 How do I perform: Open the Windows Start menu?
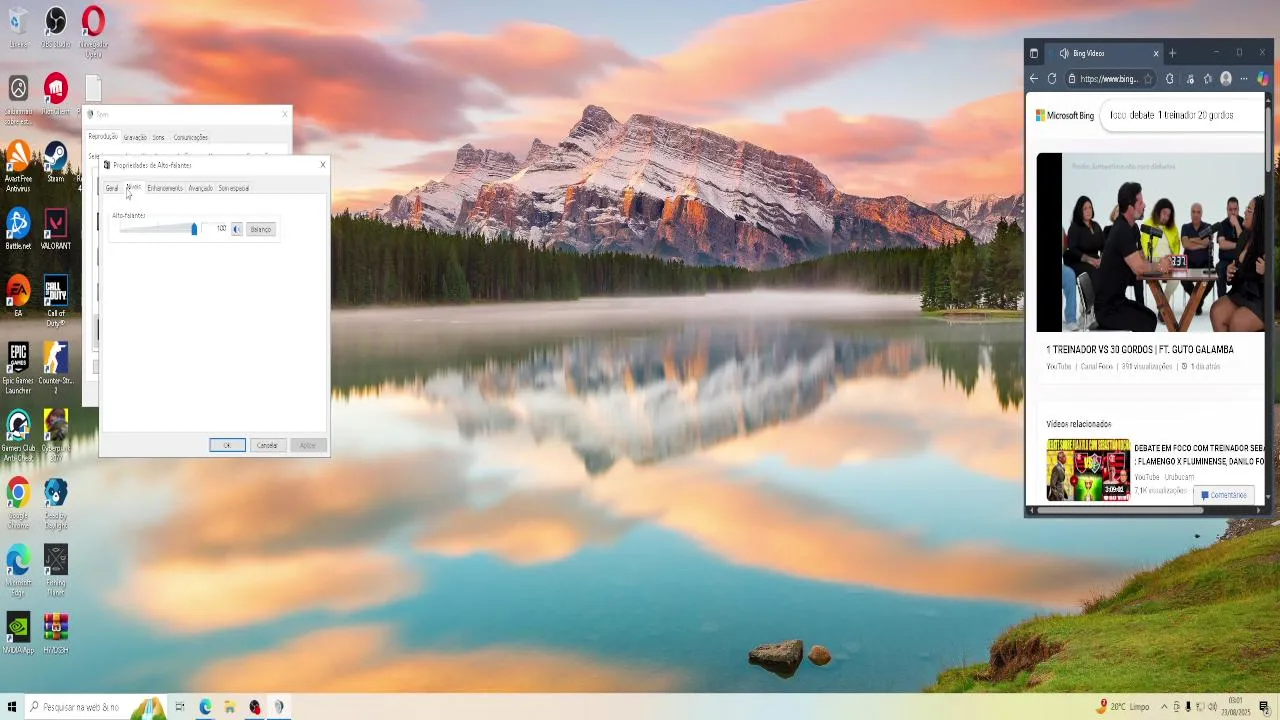[x=12, y=707]
